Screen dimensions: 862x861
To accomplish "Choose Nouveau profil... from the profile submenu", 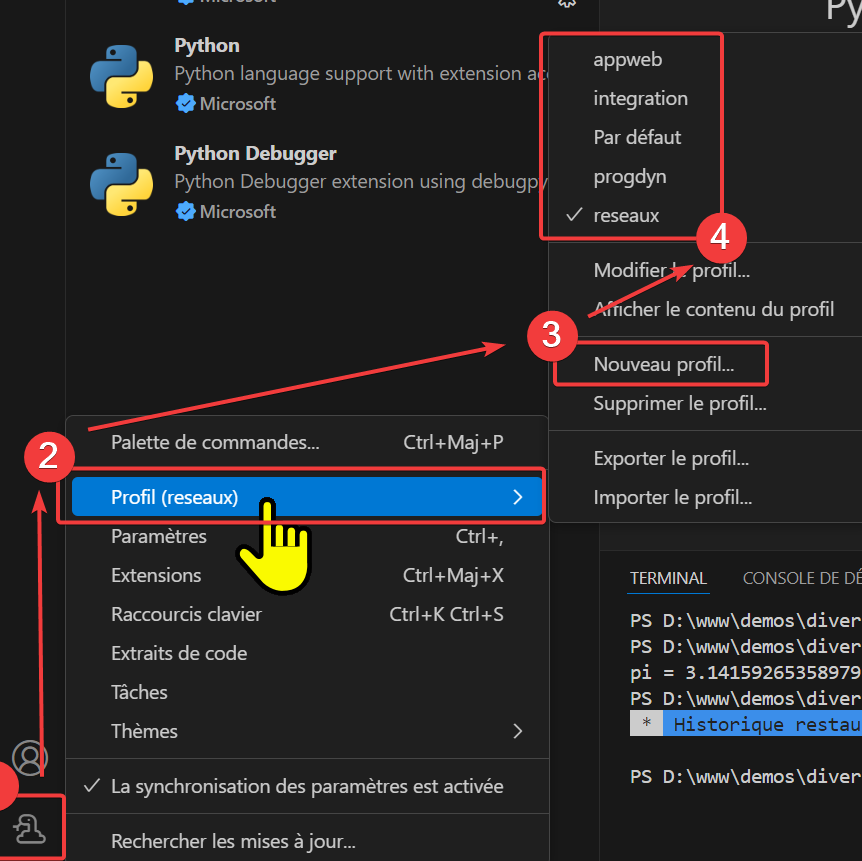I will 663,365.
